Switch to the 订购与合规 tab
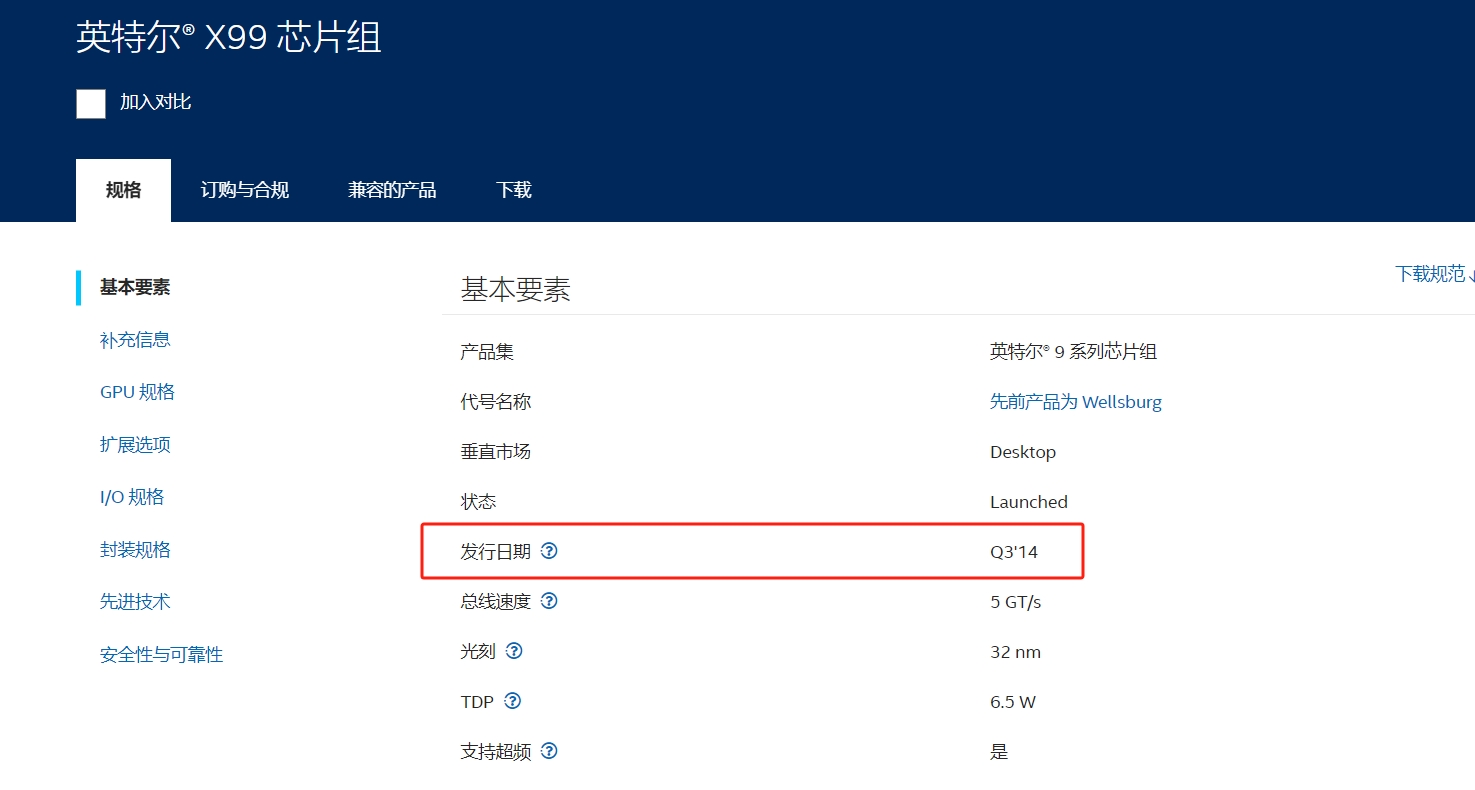The width and height of the screenshot is (1475, 790). (x=244, y=189)
